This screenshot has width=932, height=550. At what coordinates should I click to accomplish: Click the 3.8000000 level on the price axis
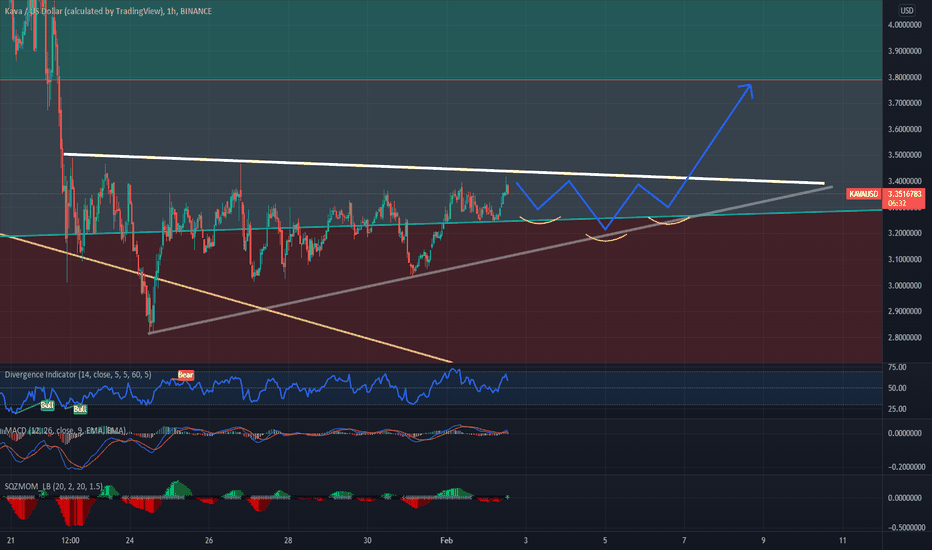point(905,77)
